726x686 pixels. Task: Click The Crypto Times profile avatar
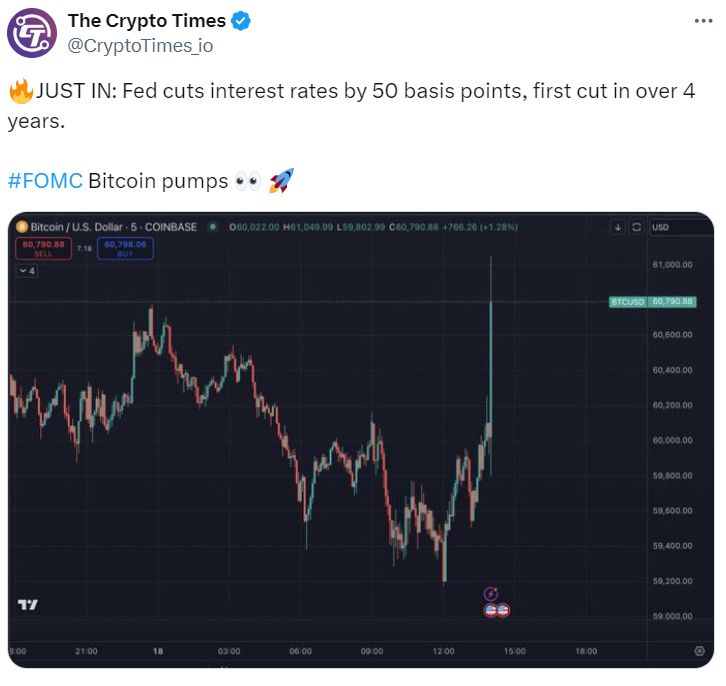pos(32,33)
